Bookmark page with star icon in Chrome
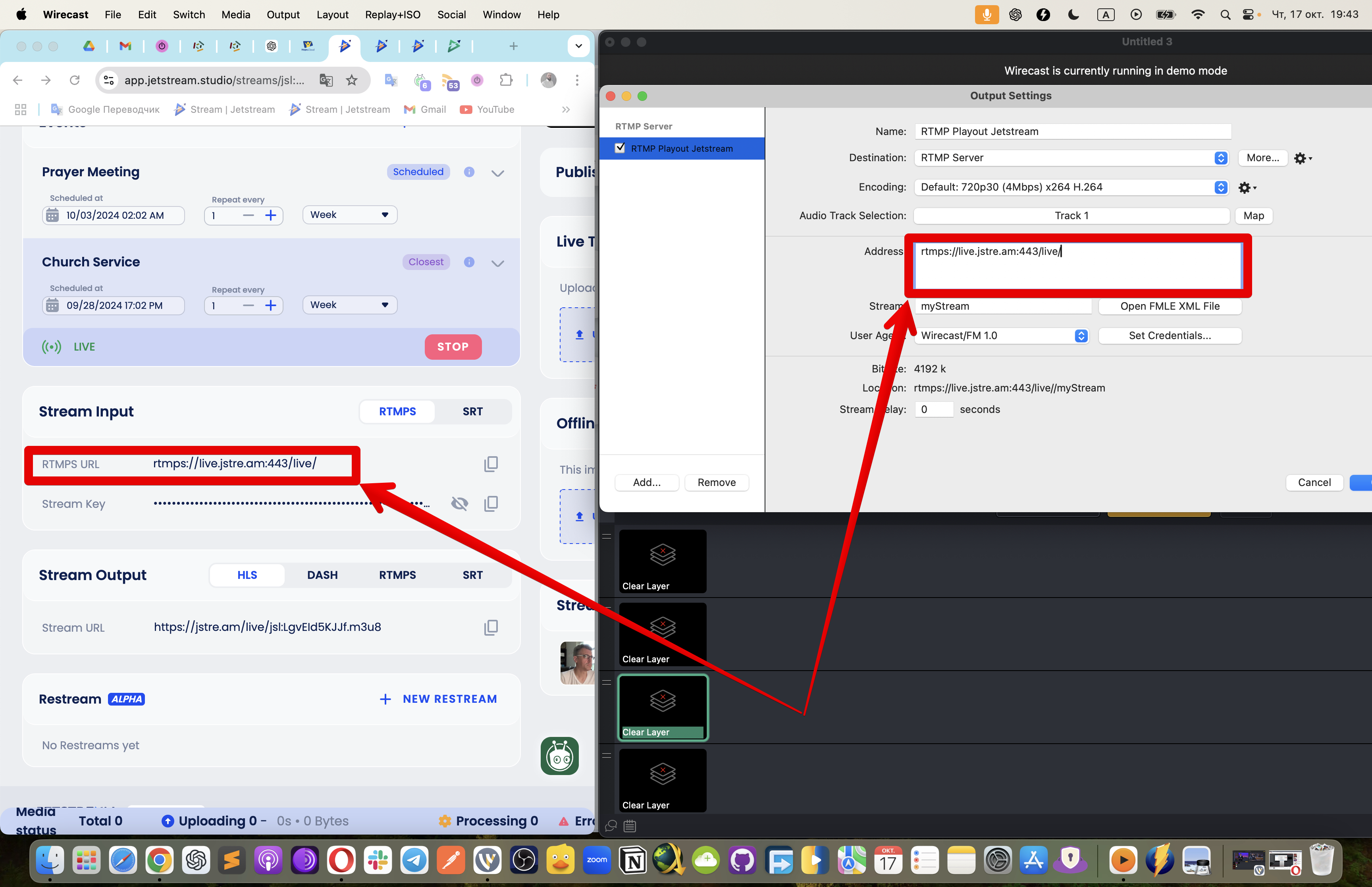Image resolution: width=1372 pixels, height=887 pixels. click(x=352, y=80)
